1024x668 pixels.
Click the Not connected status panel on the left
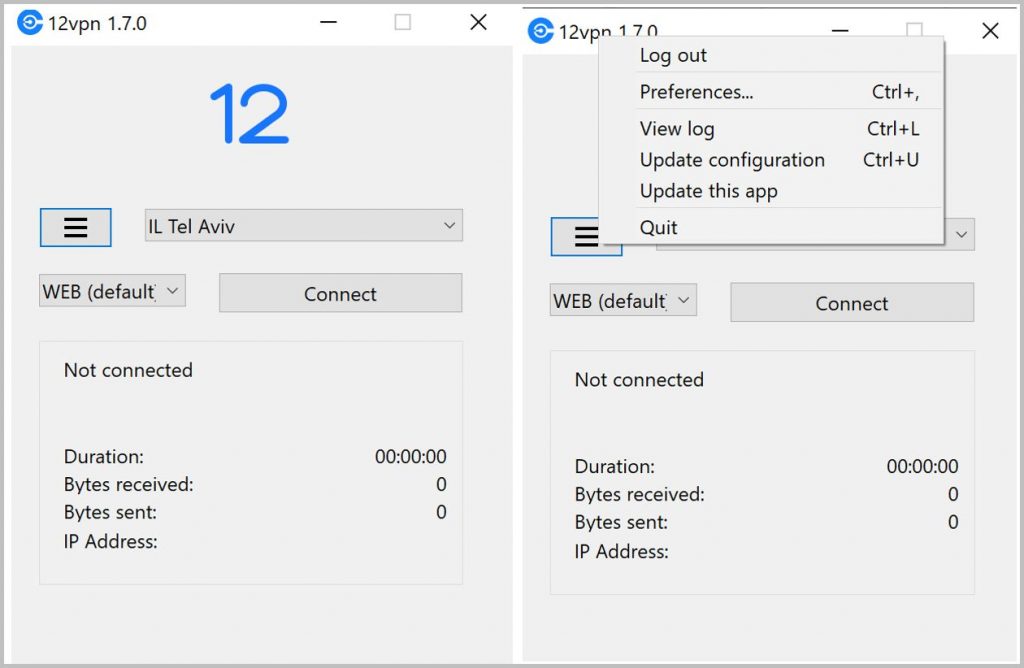pyautogui.click(x=128, y=370)
